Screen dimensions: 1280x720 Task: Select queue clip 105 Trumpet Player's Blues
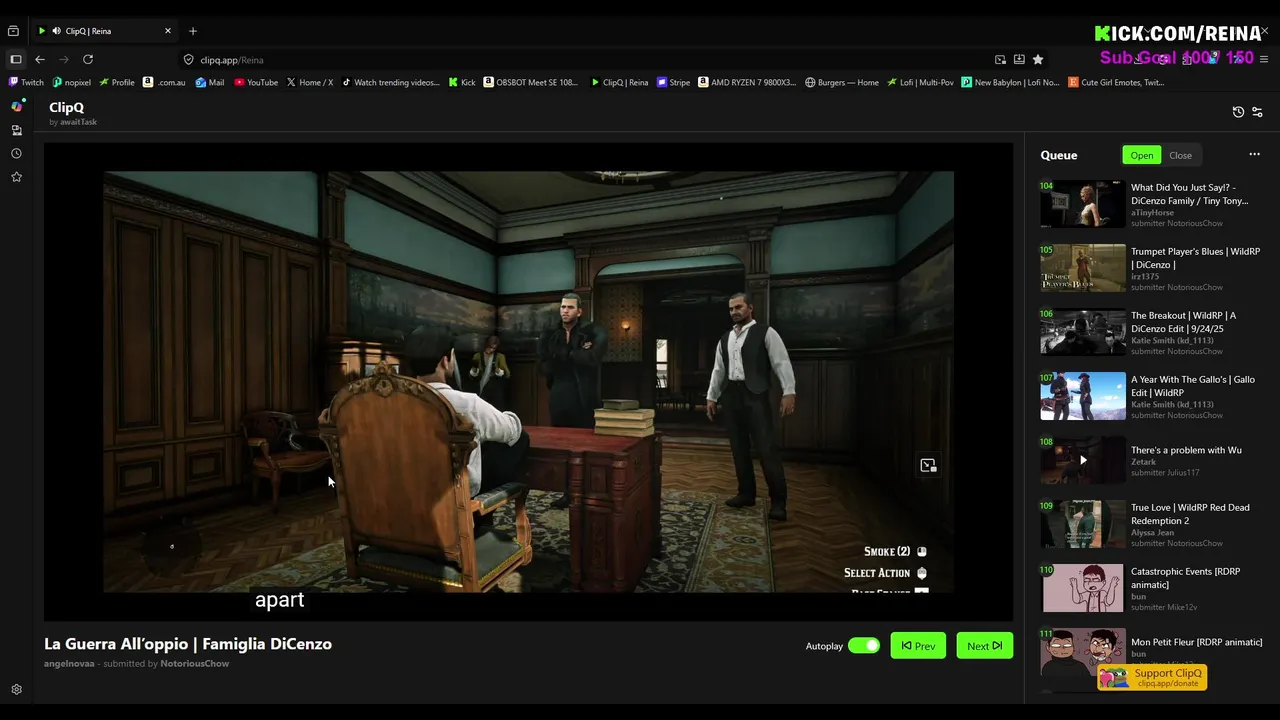click(1151, 268)
